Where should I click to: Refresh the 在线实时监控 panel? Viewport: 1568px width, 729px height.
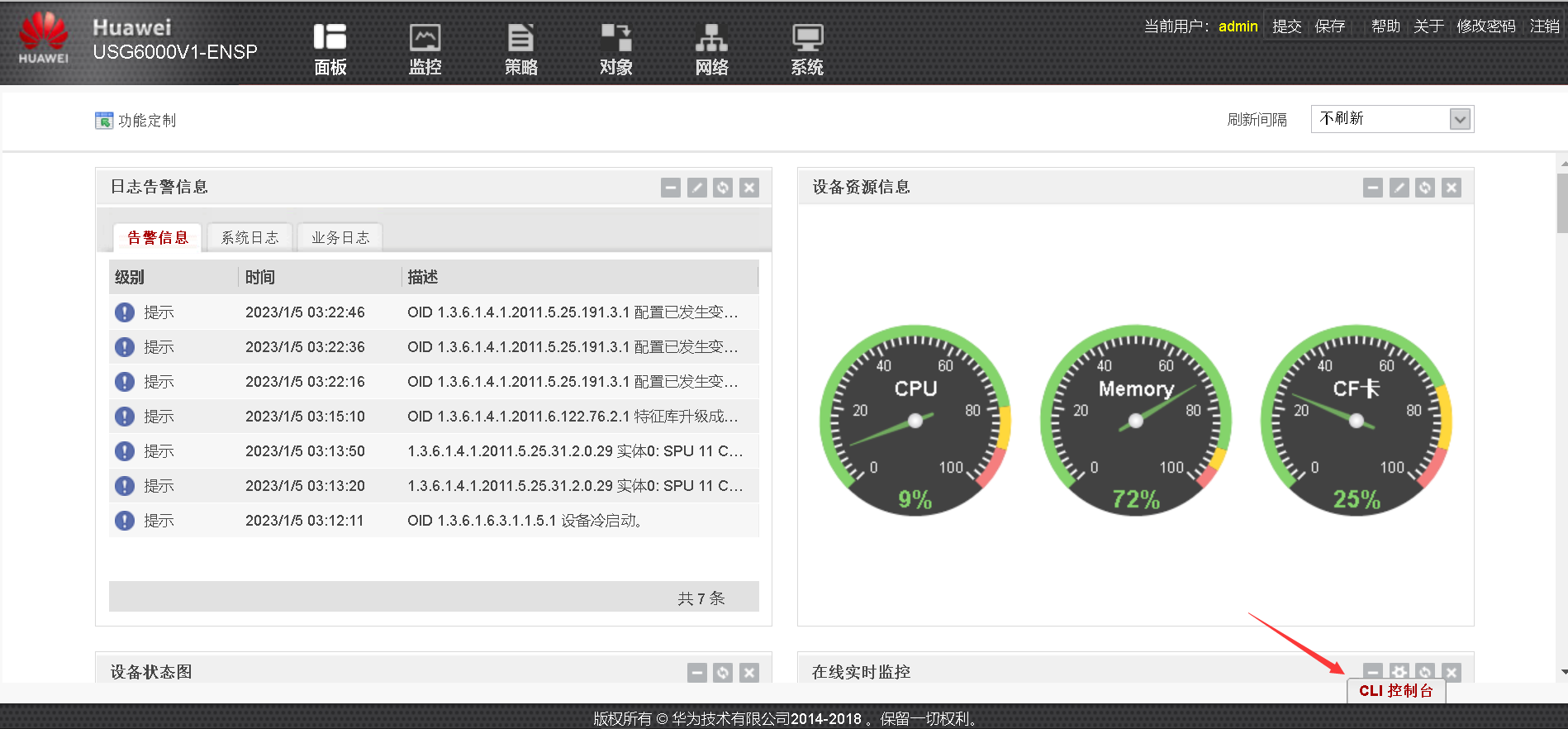1425,671
